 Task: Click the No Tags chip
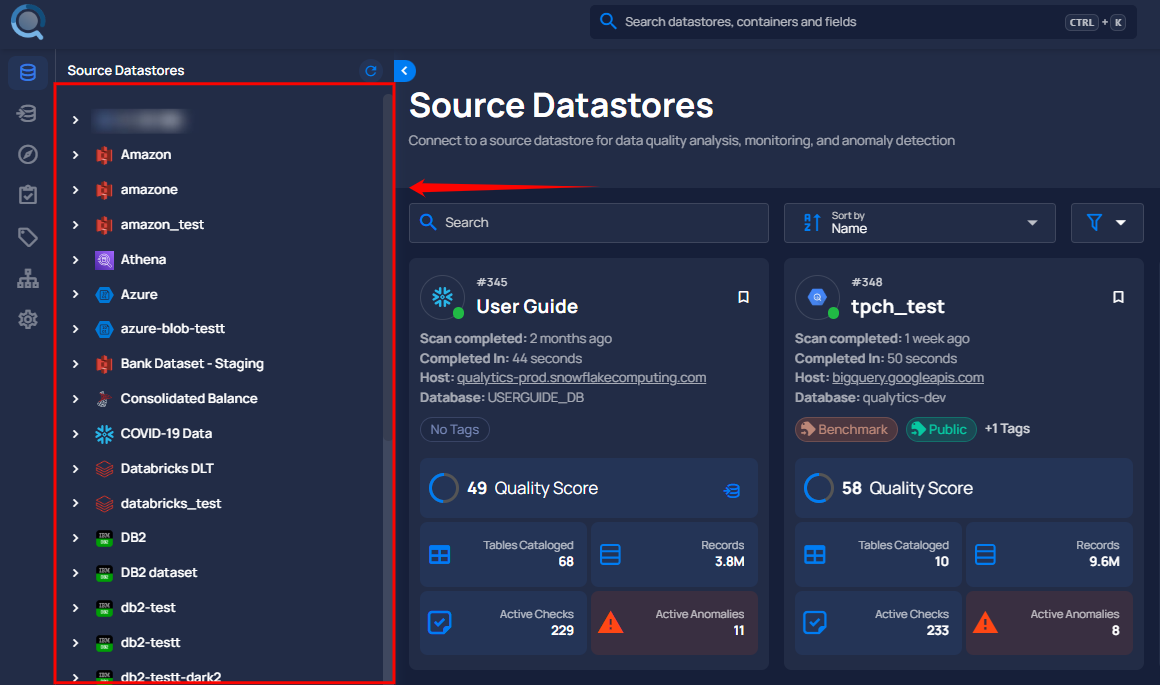click(x=454, y=429)
